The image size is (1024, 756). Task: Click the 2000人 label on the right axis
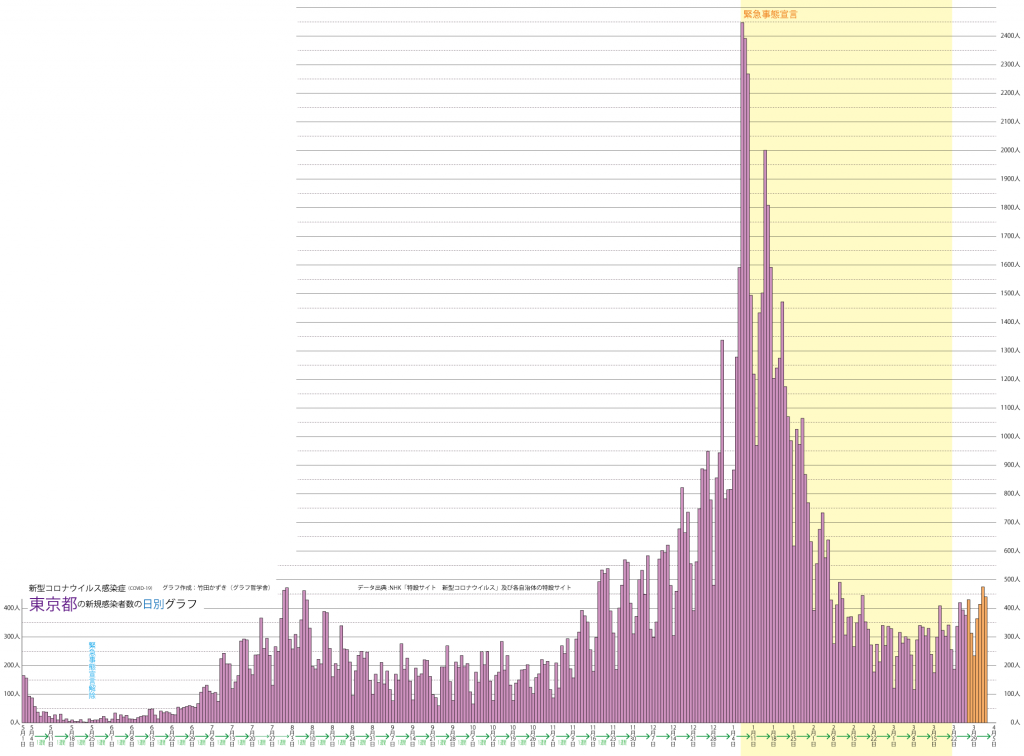1010,151
